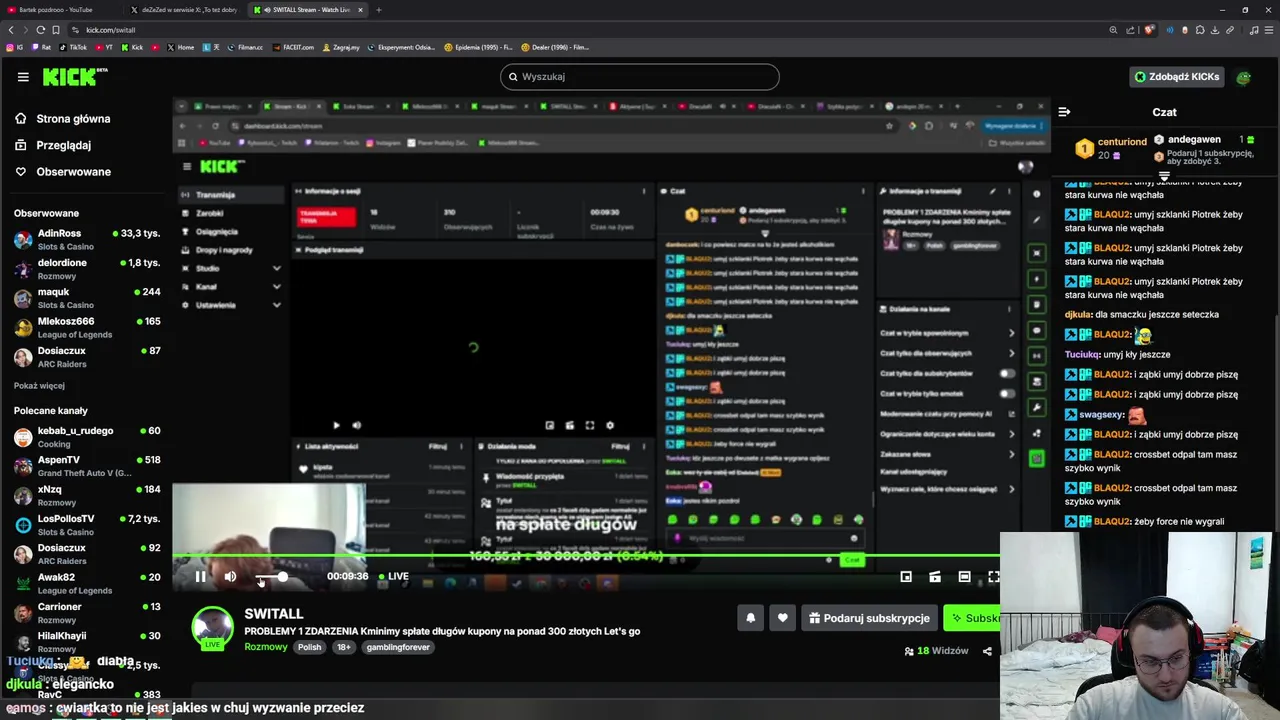
Task: Reload the page
Action: (40, 30)
